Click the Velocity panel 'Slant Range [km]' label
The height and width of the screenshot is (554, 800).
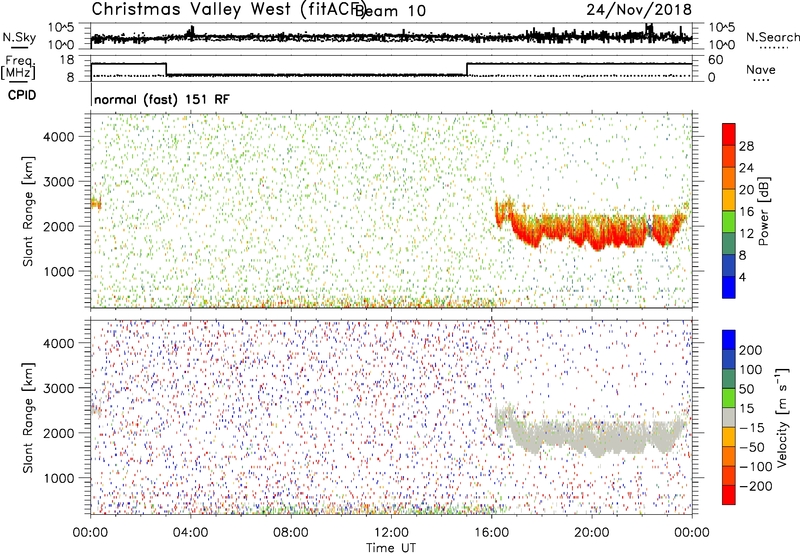click(x=28, y=418)
